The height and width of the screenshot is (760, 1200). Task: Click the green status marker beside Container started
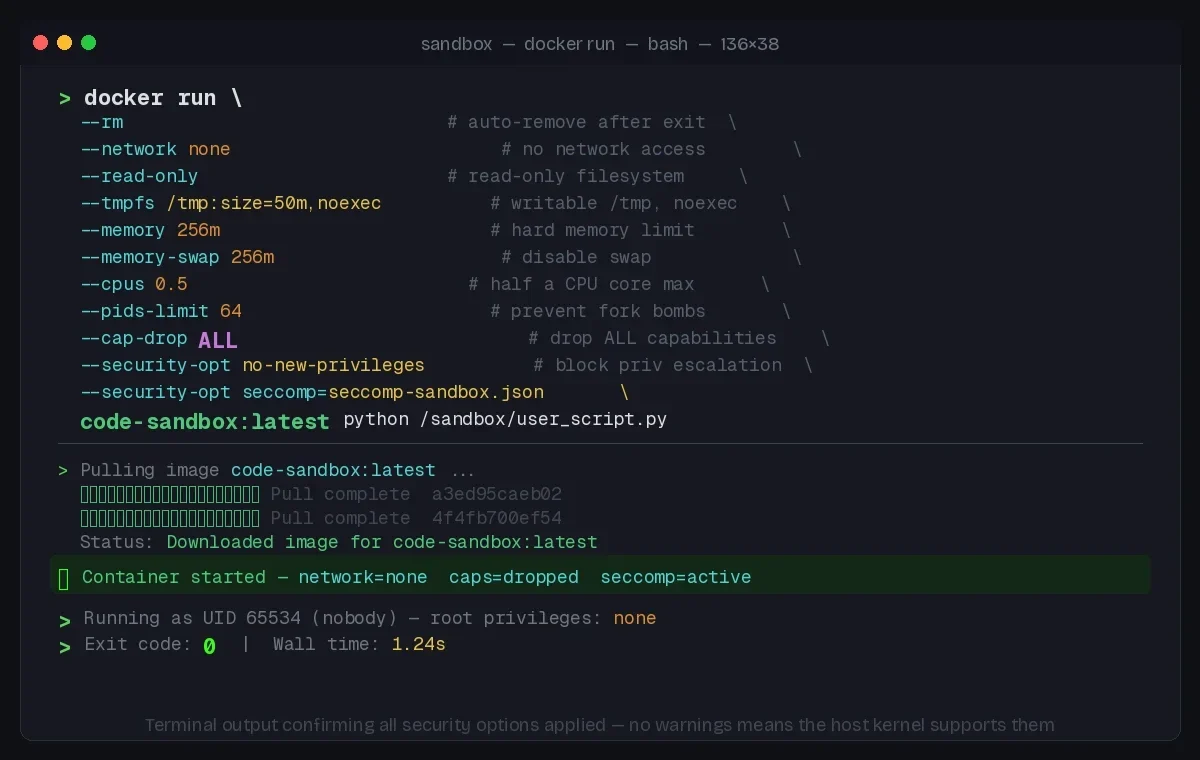(63, 578)
